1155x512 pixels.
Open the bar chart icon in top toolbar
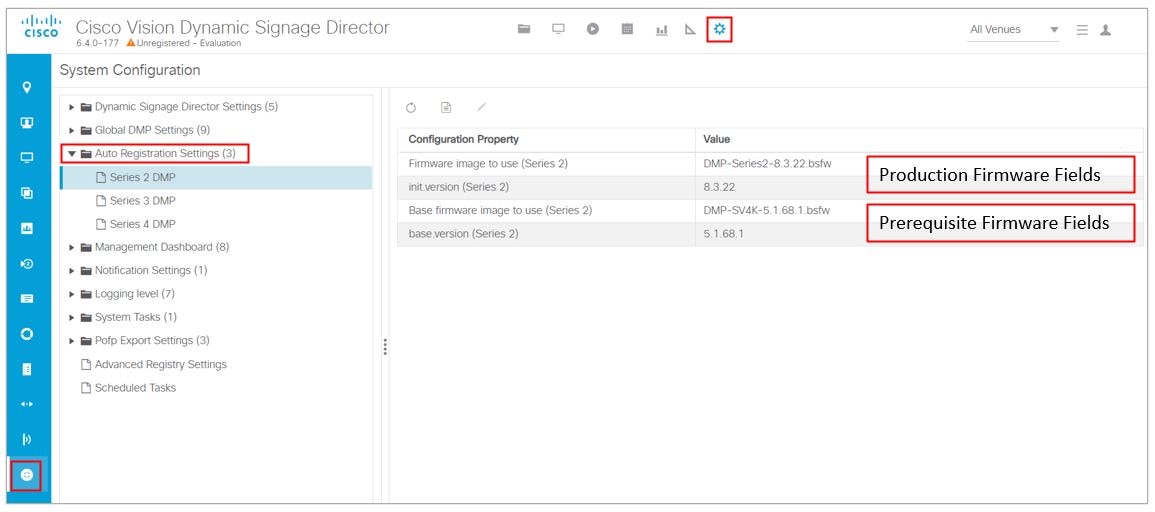click(661, 30)
